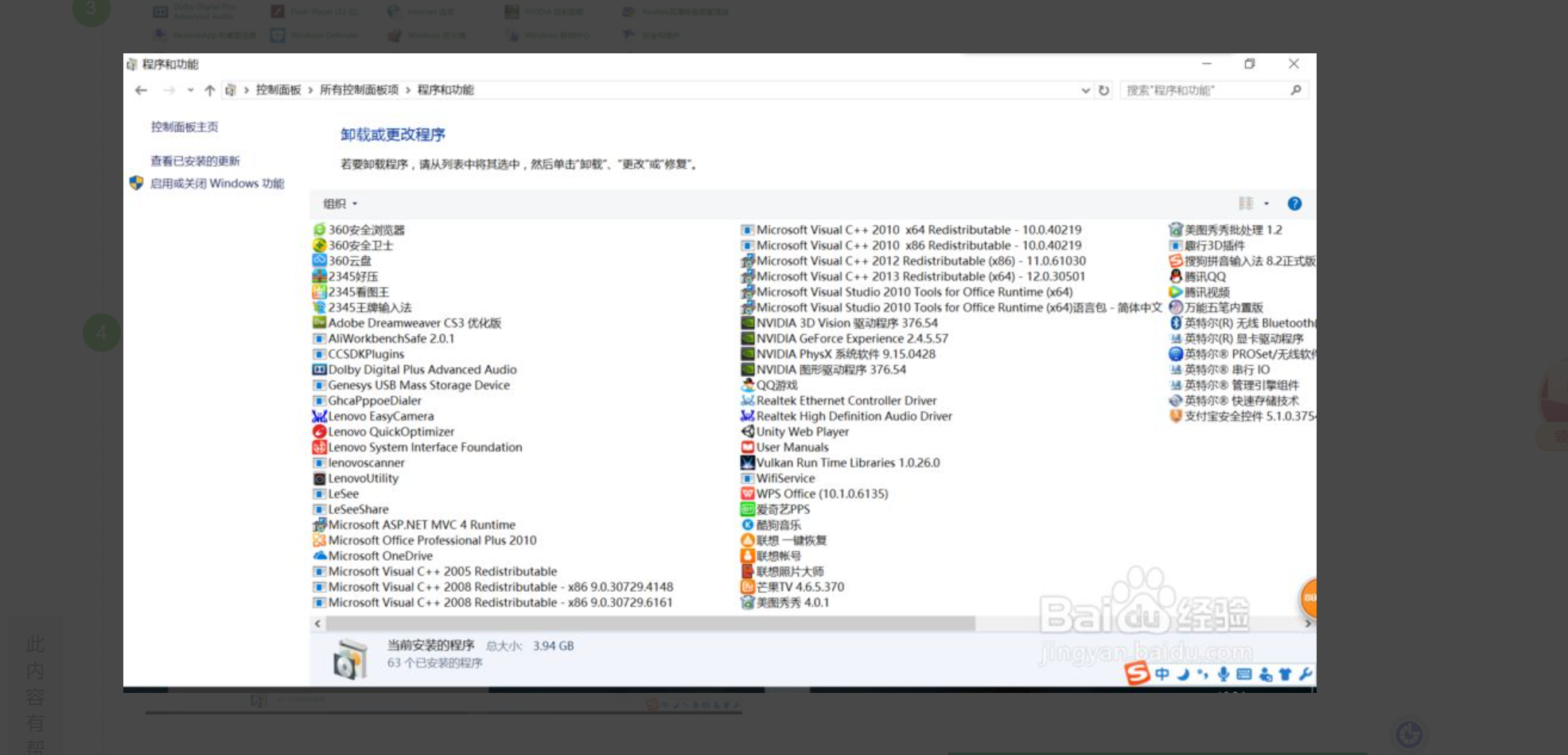Open the Sogou microphone voice input
Screen dimensions: 1568x755
pos(1224,674)
